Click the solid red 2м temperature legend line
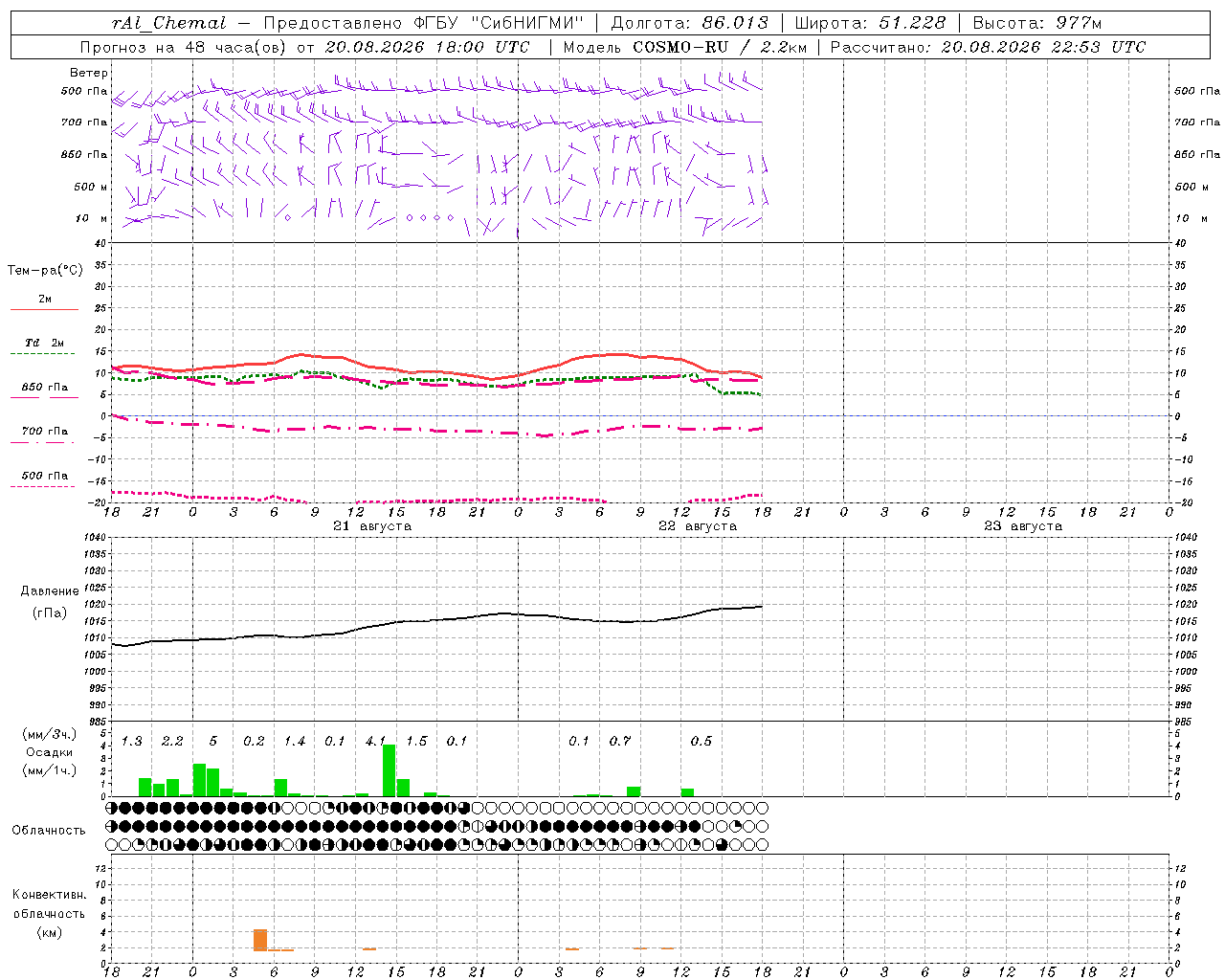Image resolution: width=1225 pixels, height=980 pixels. pos(44,310)
